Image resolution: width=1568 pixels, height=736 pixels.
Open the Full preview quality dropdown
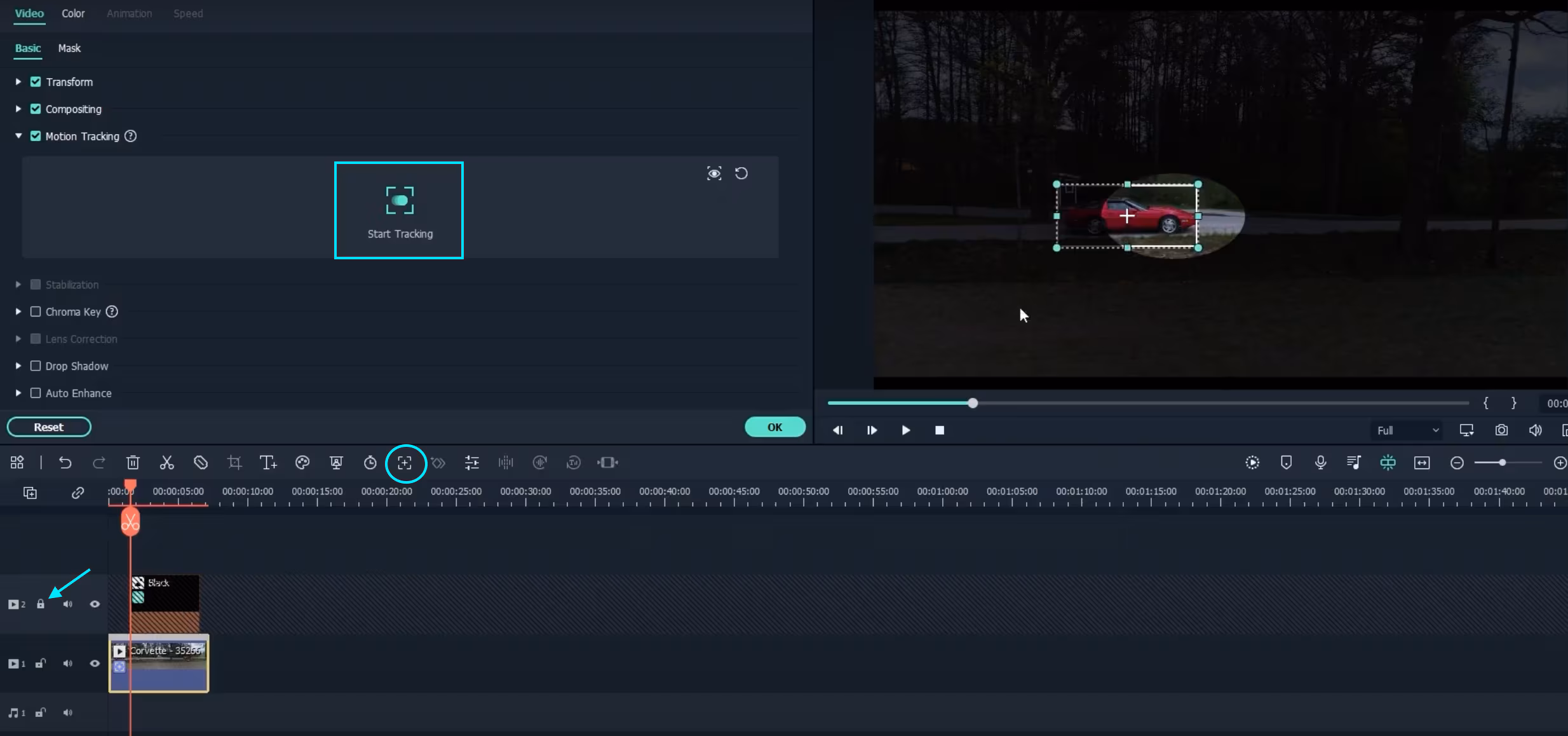(x=1407, y=430)
